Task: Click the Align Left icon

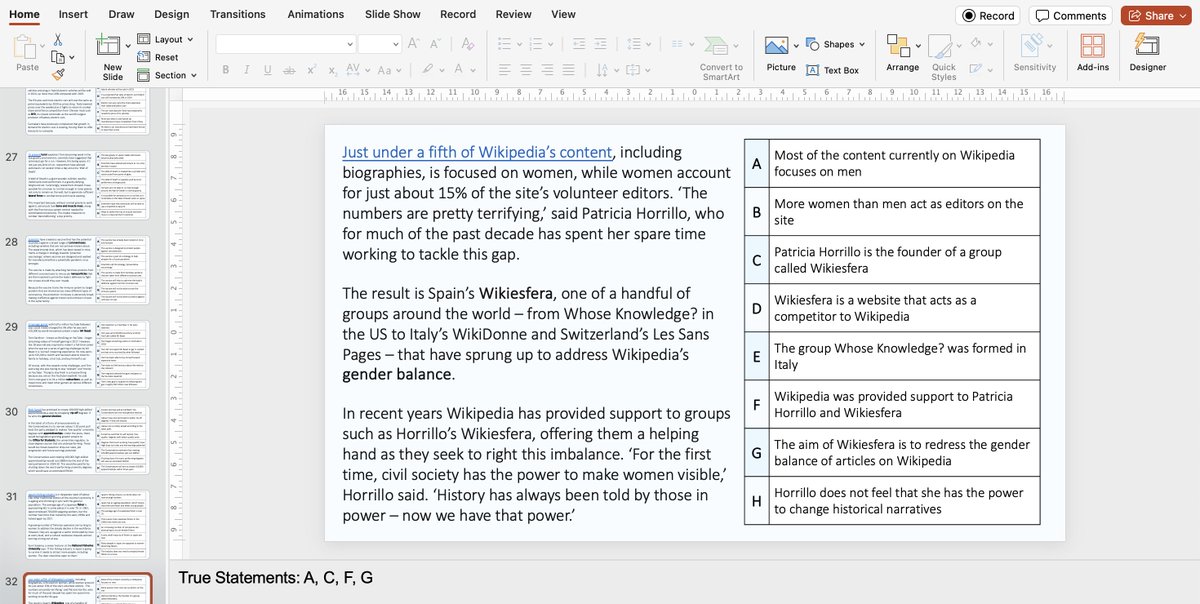Action: (504, 70)
